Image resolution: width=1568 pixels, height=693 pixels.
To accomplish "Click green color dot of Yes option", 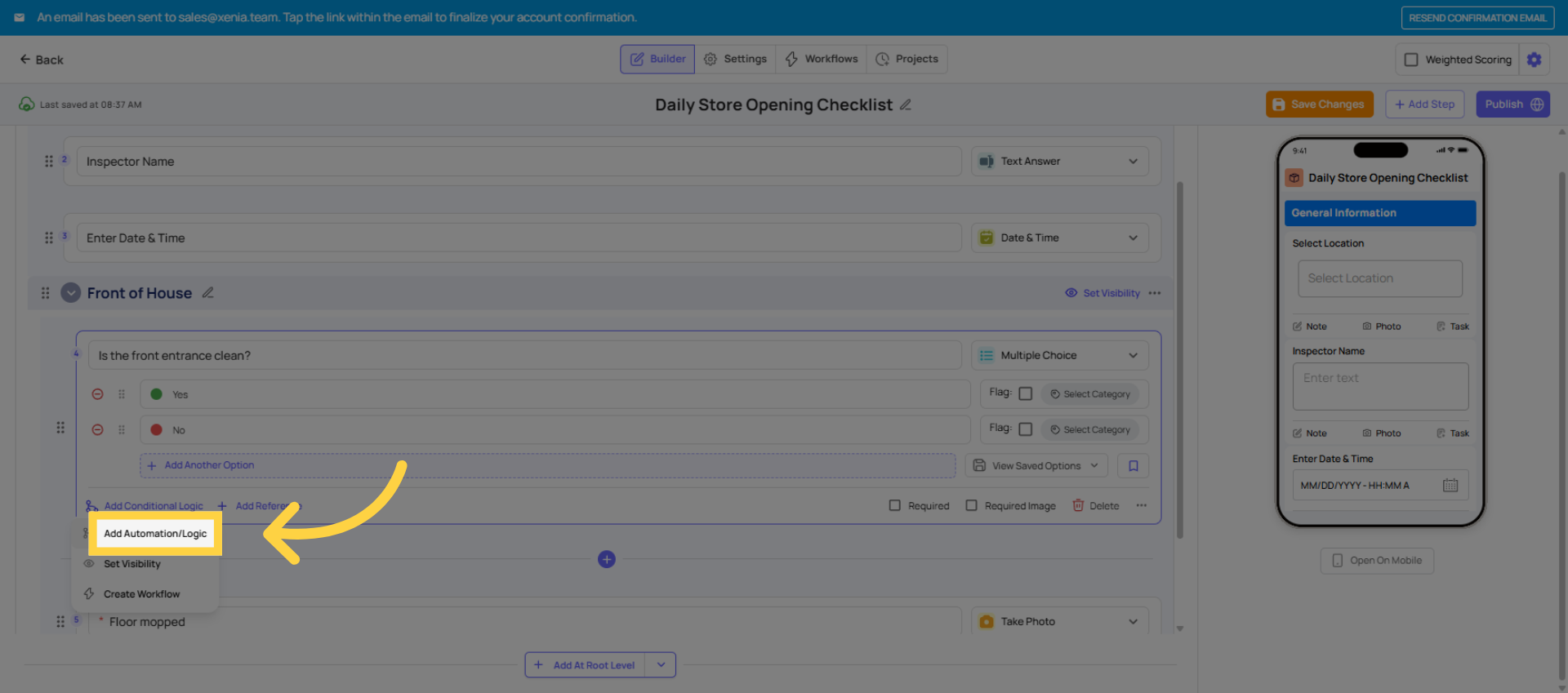I will pos(156,394).
